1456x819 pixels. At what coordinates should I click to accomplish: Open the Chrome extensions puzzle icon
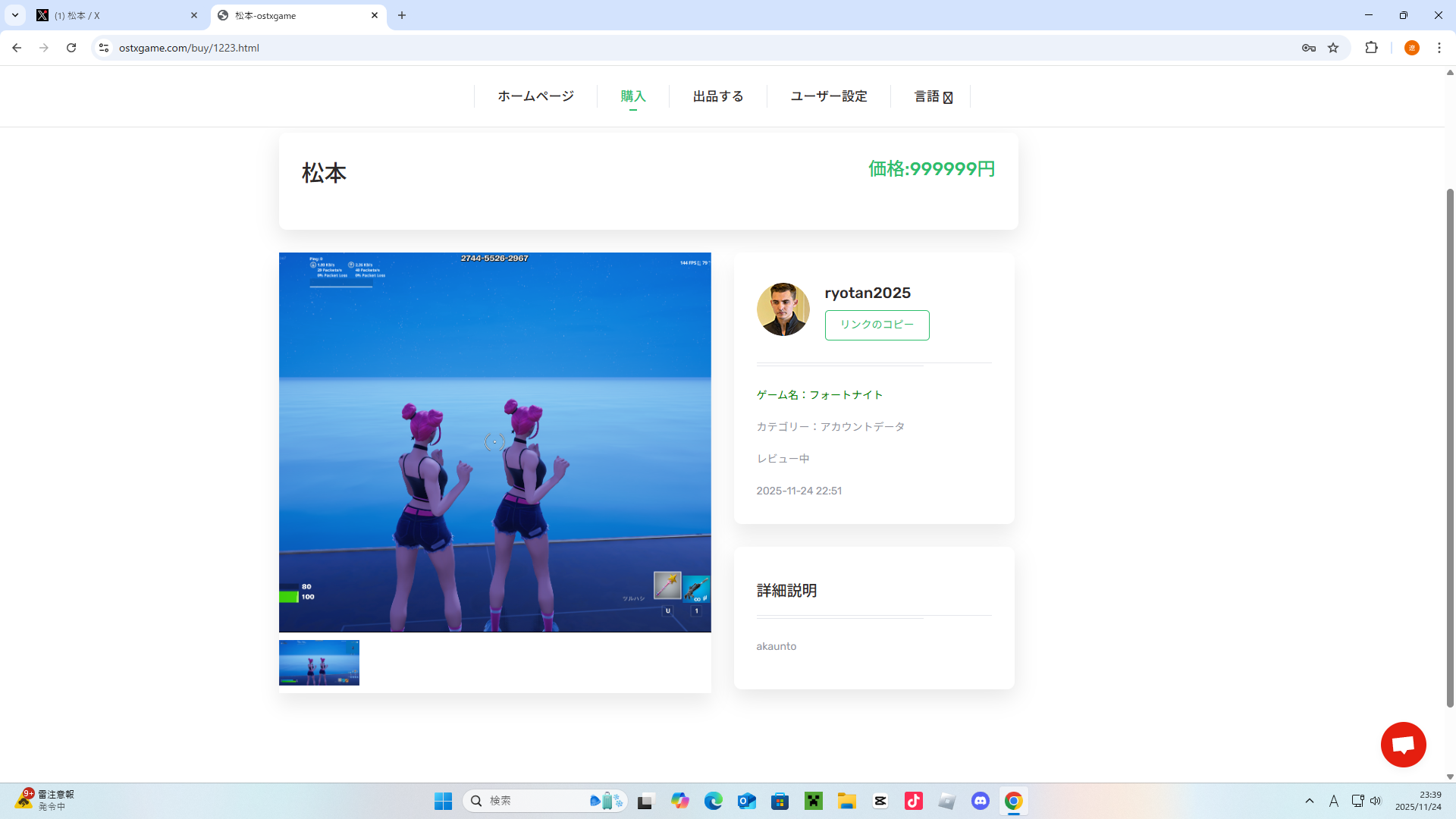click(x=1371, y=48)
